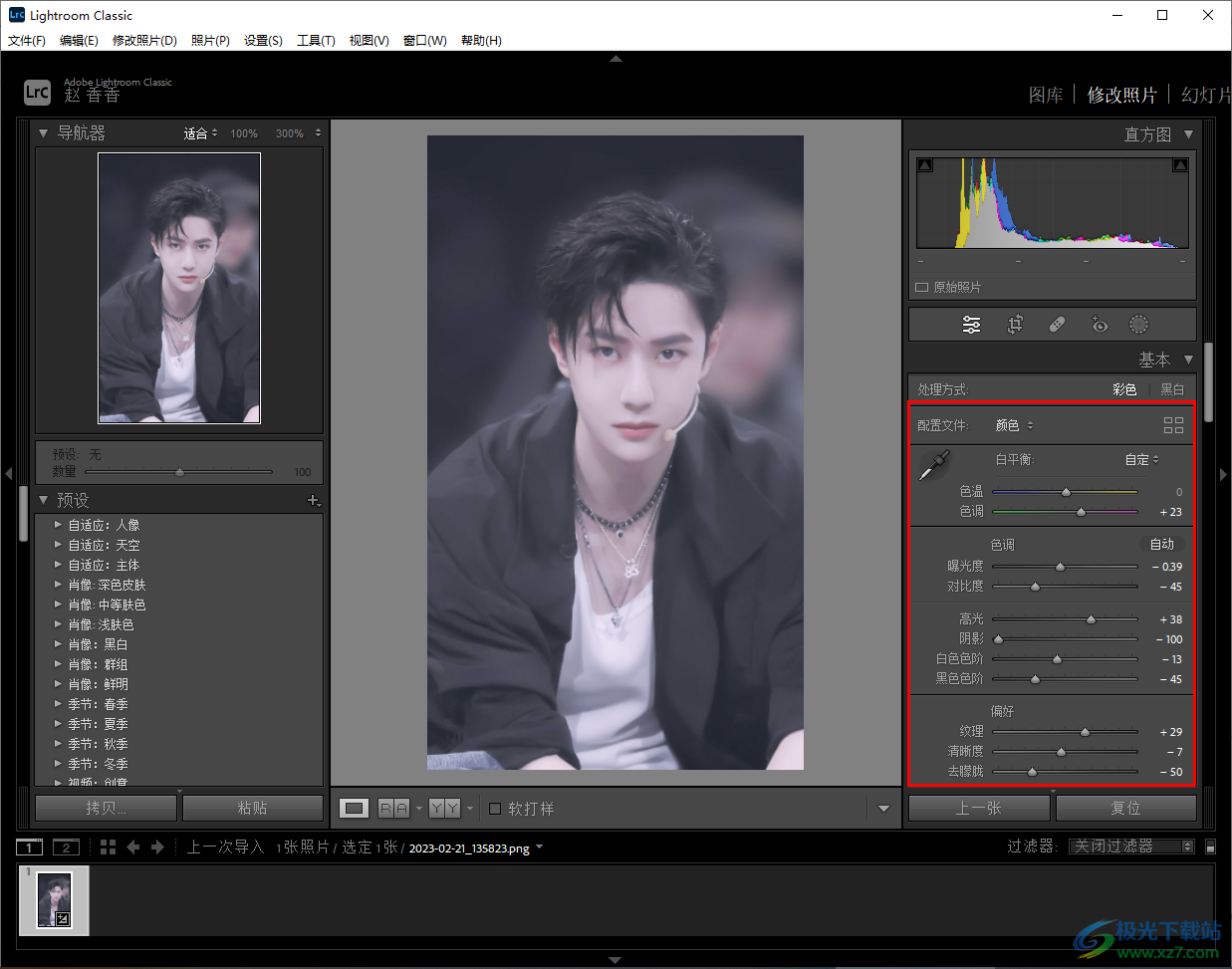Set navigator zoom to 100%
Screen dimensions: 1232x969
click(244, 133)
